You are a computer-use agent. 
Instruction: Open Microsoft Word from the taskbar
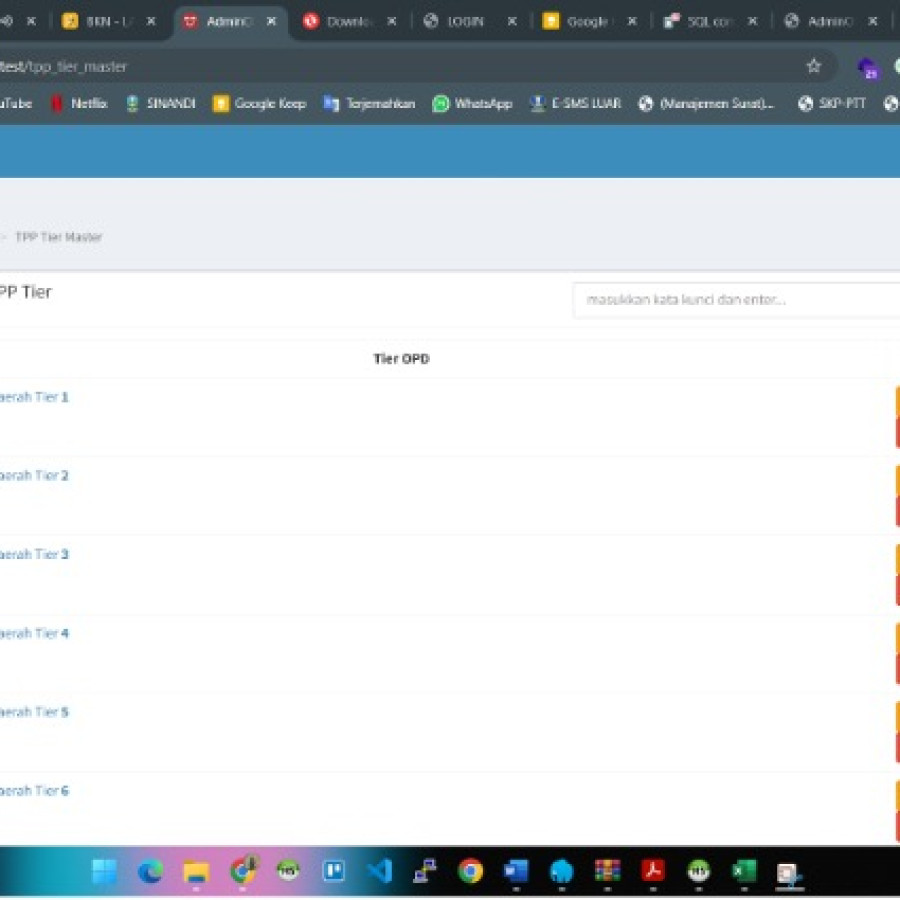tap(516, 871)
